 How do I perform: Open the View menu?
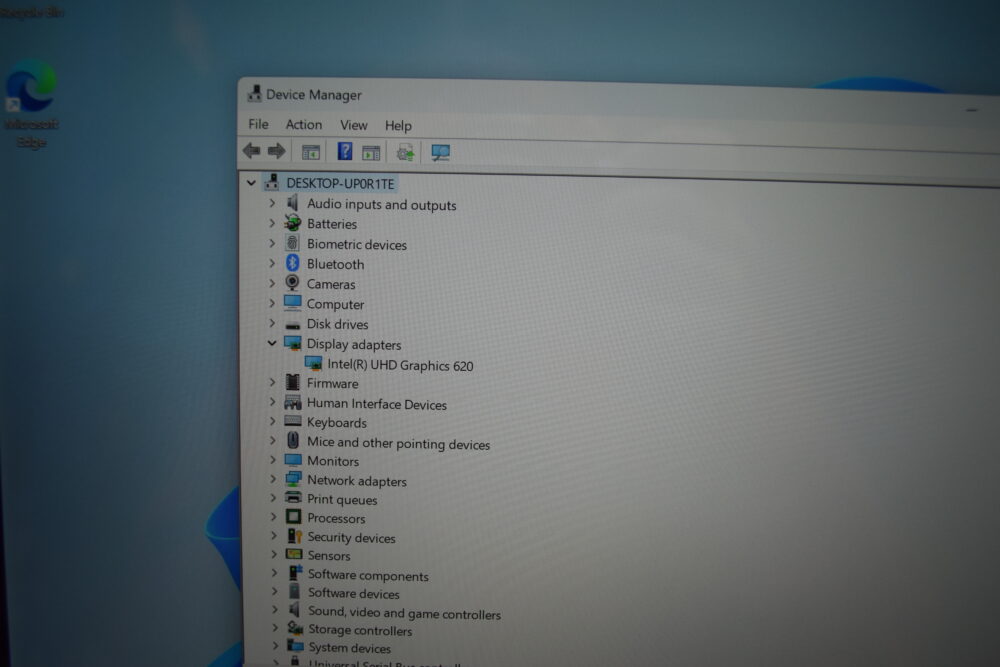tap(353, 125)
